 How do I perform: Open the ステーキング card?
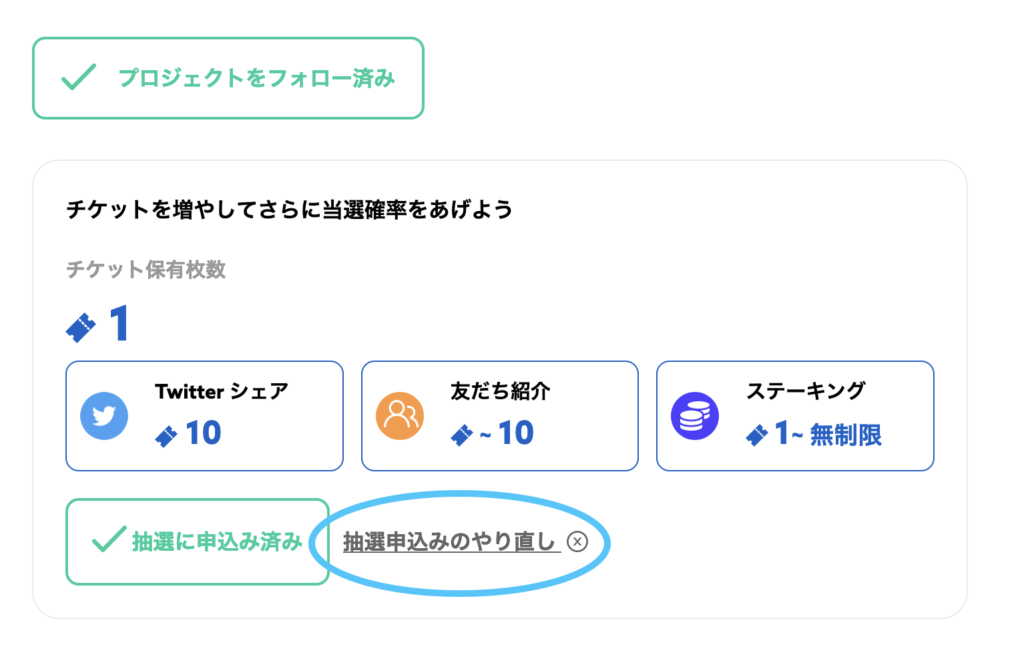pos(795,416)
